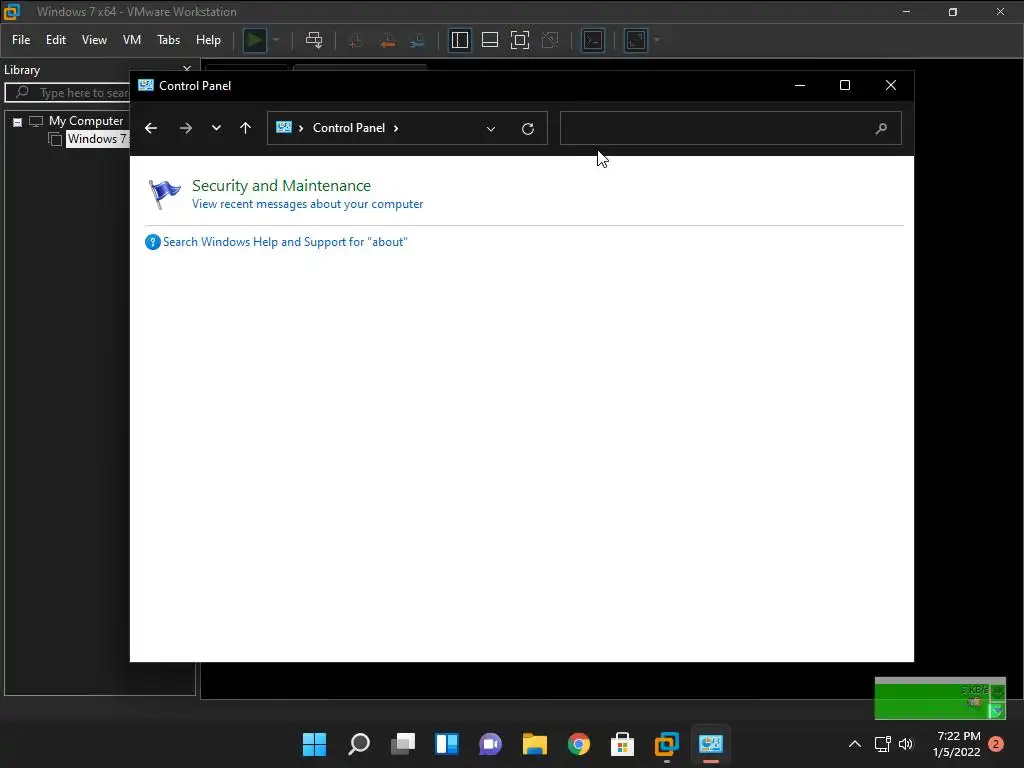Open Widgets from taskbar
The width and height of the screenshot is (1024, 768).
[447, 744]
